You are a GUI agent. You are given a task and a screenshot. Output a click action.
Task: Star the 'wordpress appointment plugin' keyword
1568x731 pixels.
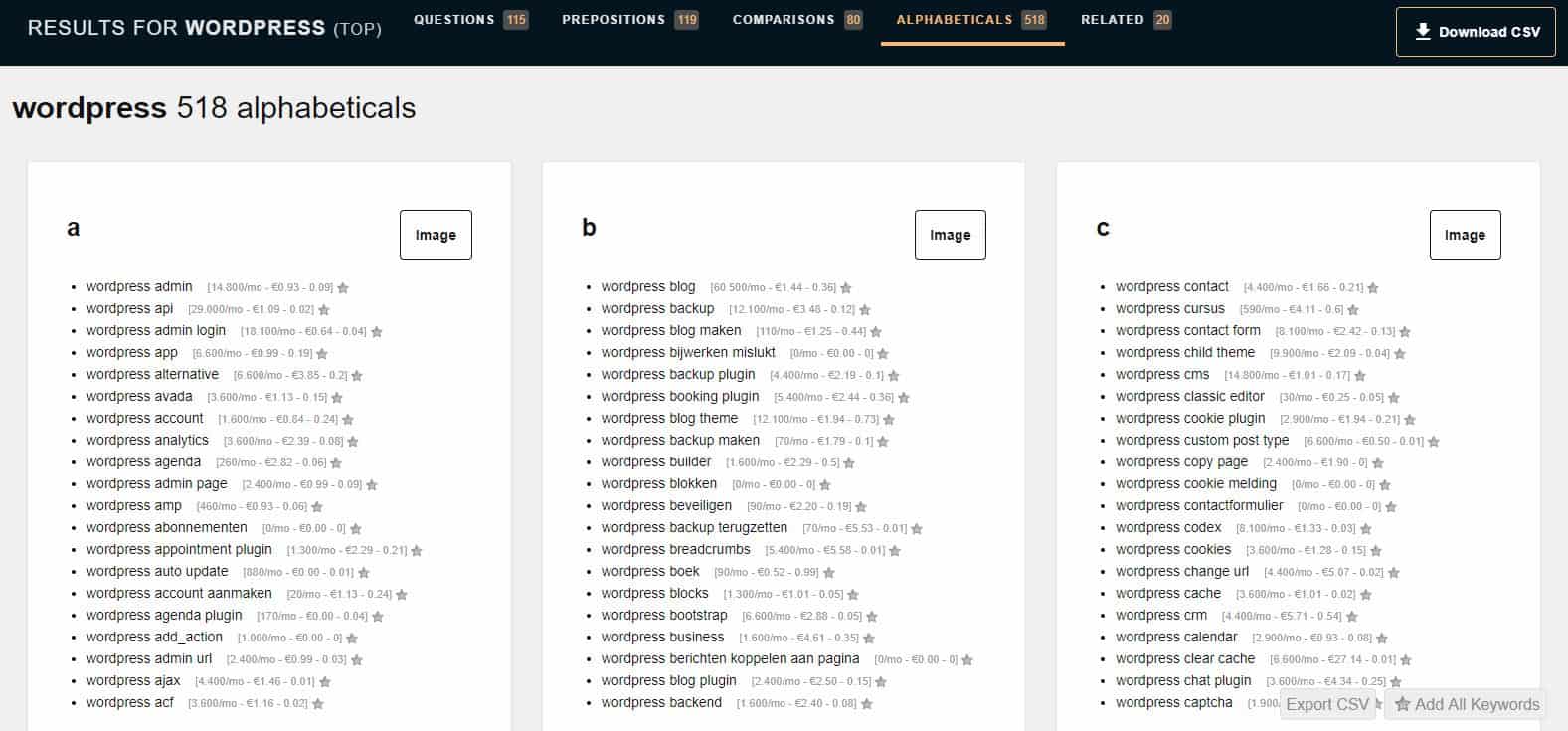click(x=417, y=551)
